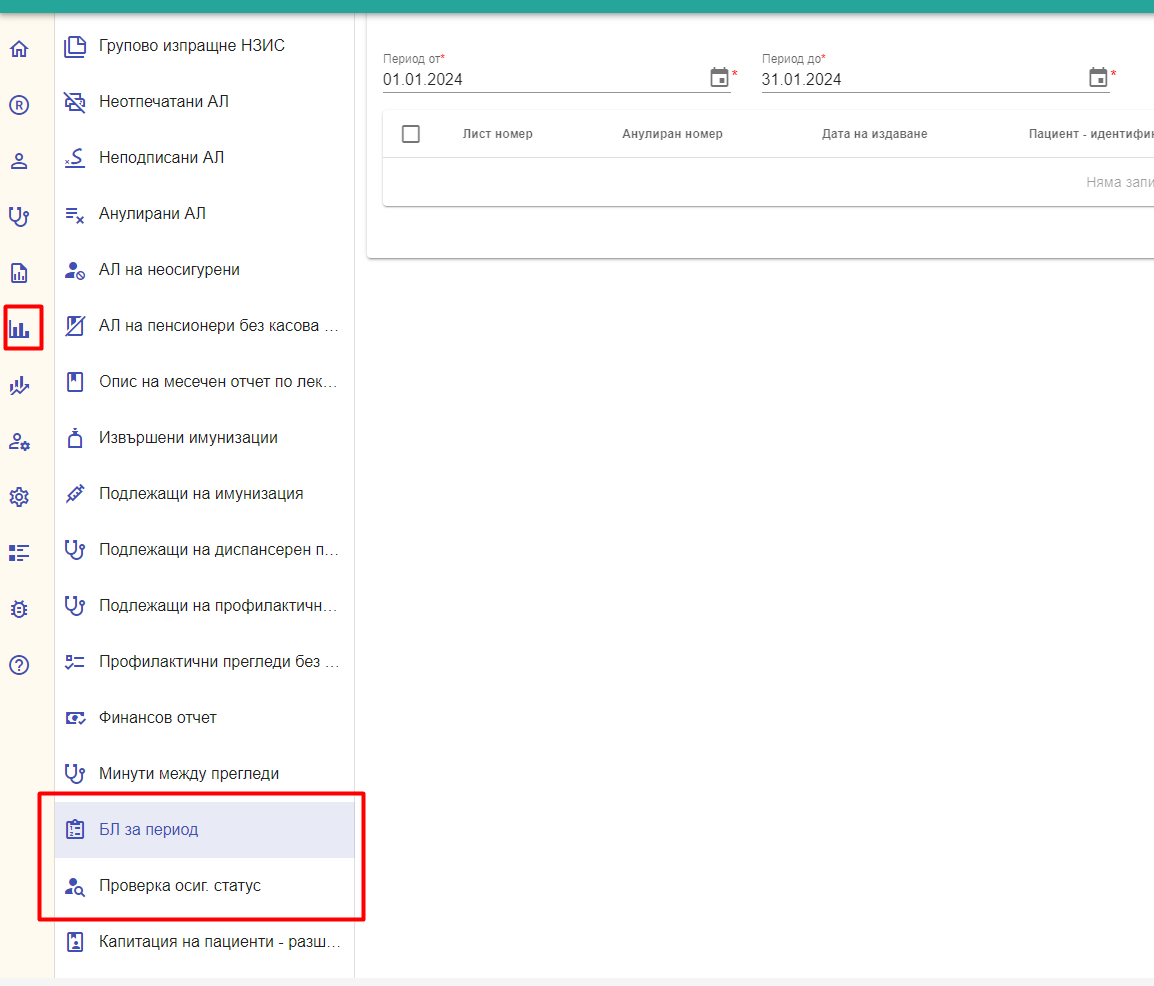1154x986 pixels.
Task: Open Подлежащи на имунизация report
Action: 205,494
